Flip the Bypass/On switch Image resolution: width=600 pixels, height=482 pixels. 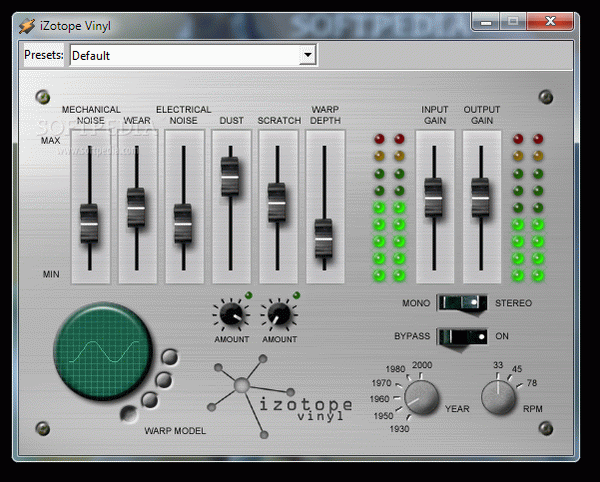click(462, 337)
